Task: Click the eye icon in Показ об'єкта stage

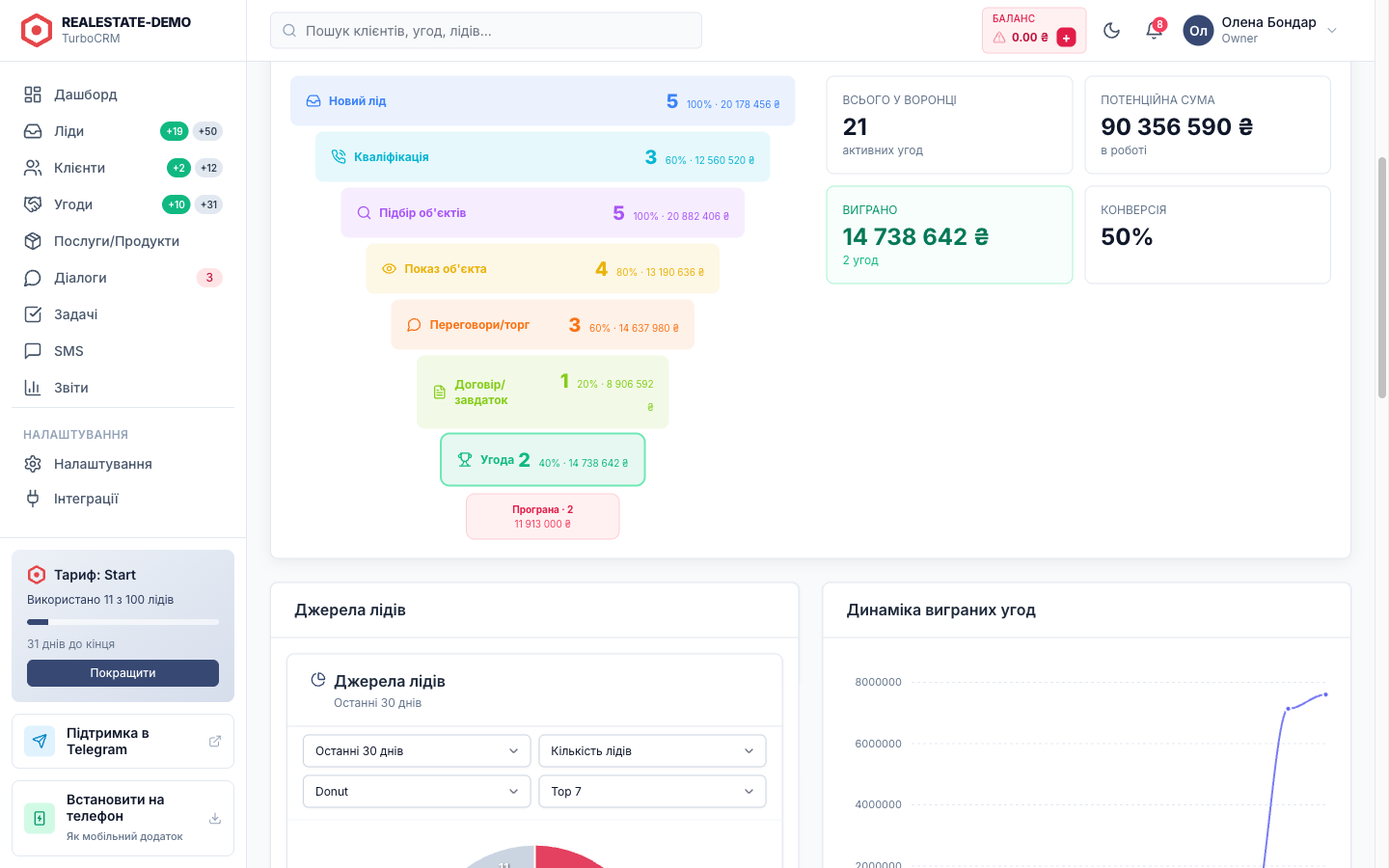Action: 389,269
